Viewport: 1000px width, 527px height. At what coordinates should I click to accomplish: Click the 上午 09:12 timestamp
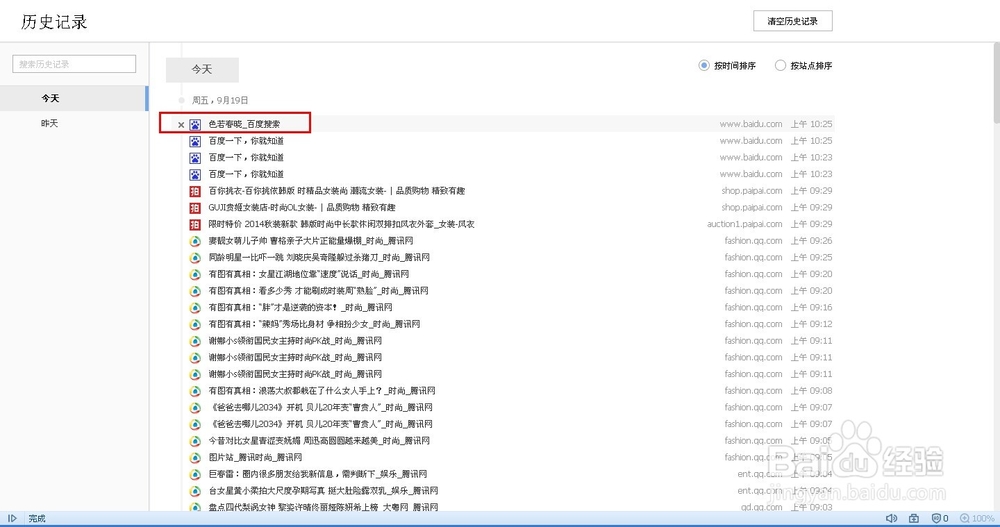click(x=811, y=324)
